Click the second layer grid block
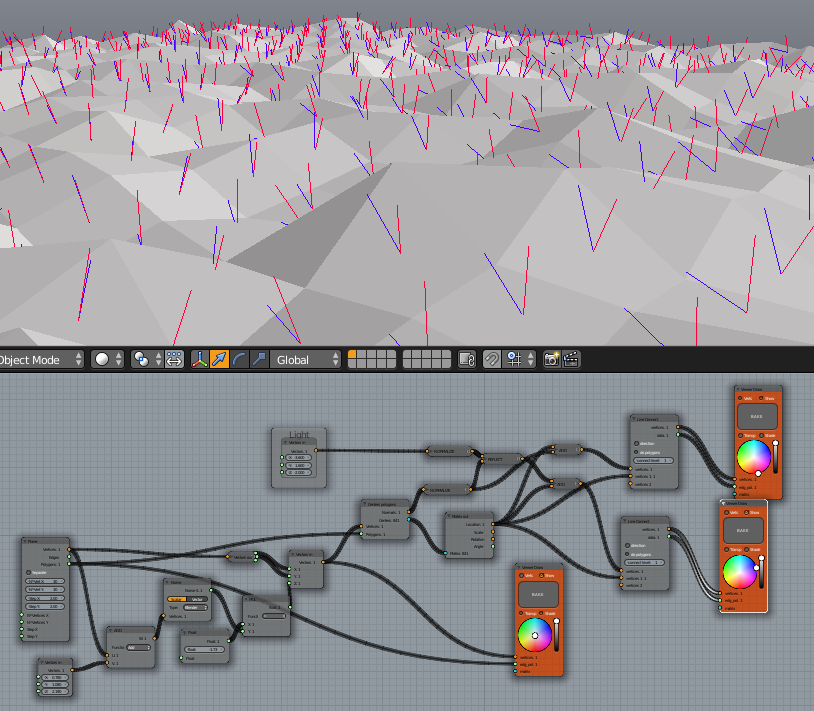The width and height of the screenshot is (814, 711). (x=427, y=360)
